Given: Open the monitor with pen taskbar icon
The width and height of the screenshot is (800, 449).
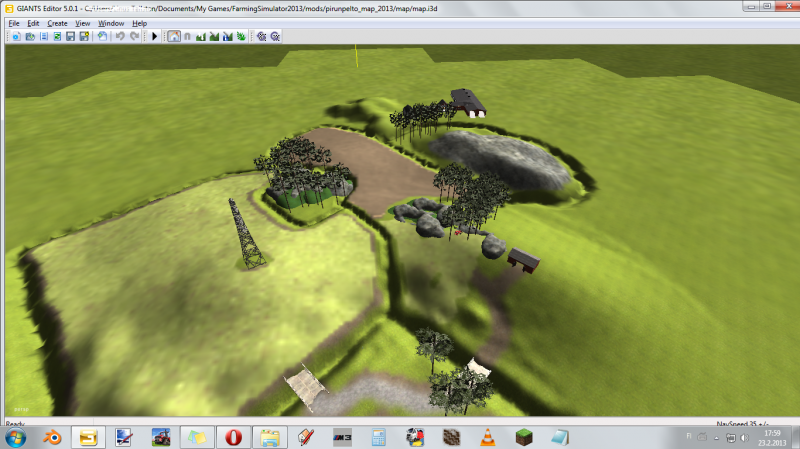Looking at the screenshot, I should (x=124, y=438).
